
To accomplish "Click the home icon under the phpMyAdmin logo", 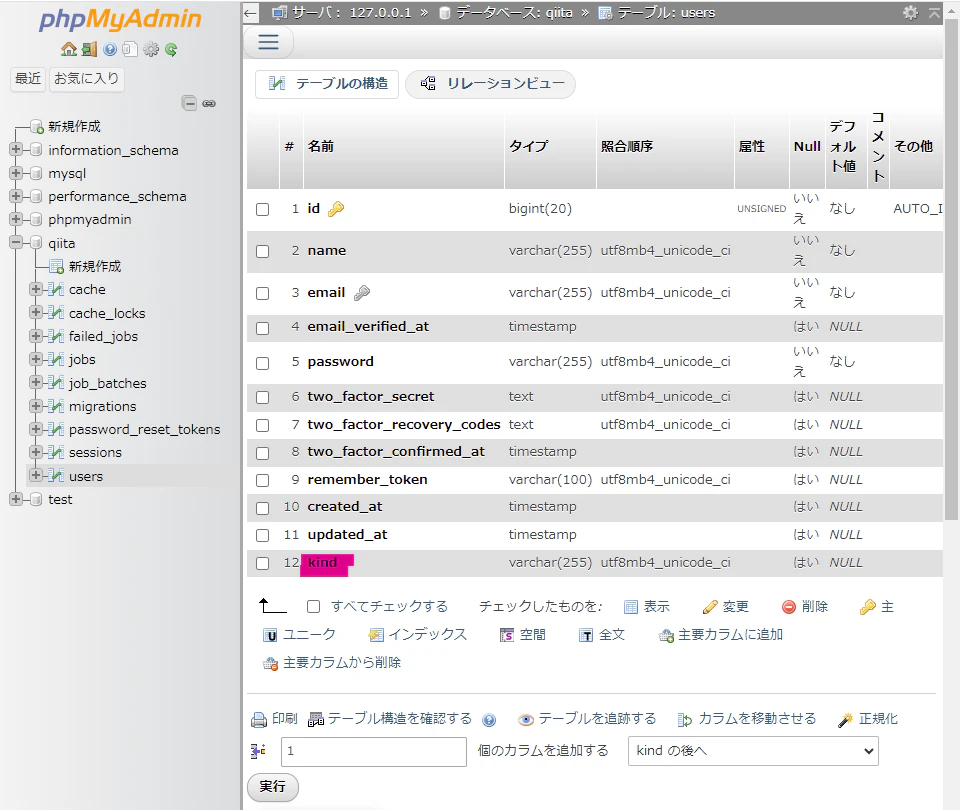I will [x=69, y=49].
